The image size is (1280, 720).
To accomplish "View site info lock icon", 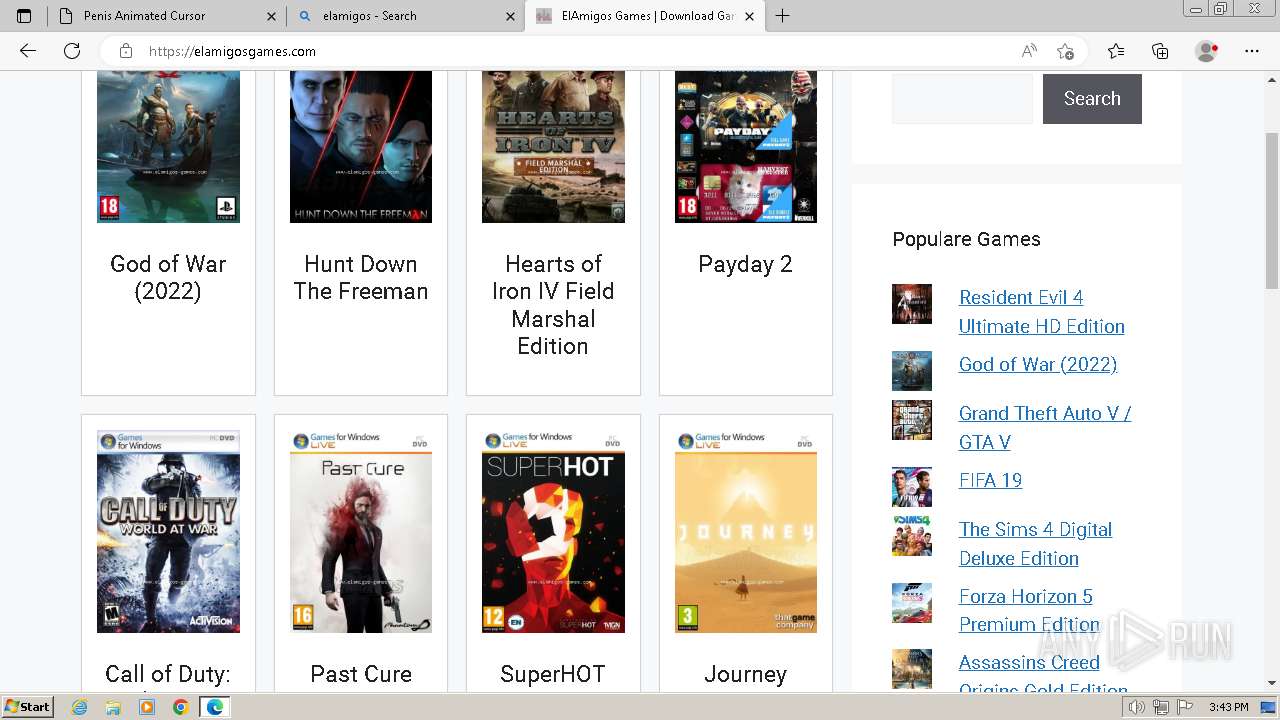I will click(x=125, y=51).
